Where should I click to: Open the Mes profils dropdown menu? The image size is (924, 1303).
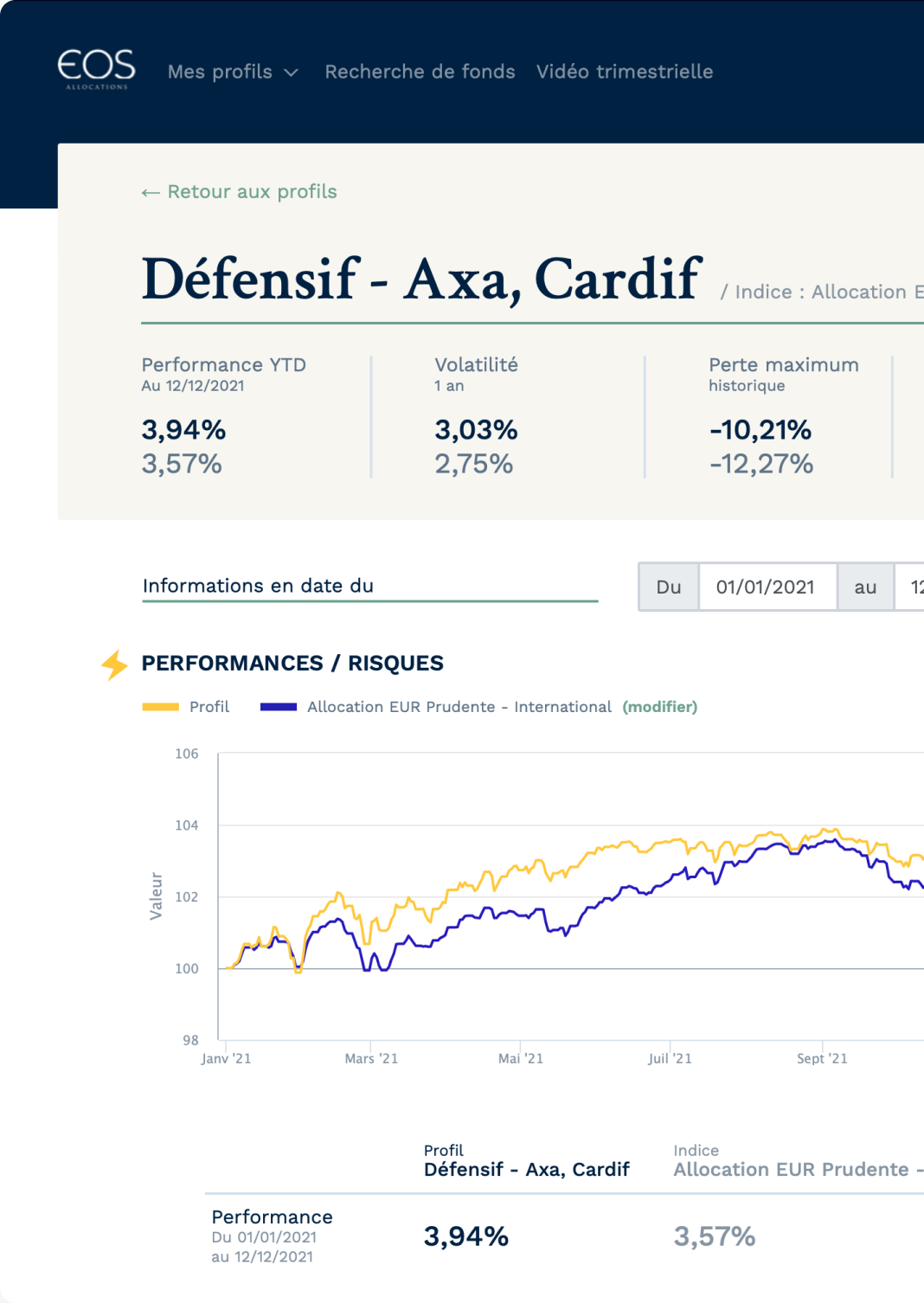(x=221, y=72)
